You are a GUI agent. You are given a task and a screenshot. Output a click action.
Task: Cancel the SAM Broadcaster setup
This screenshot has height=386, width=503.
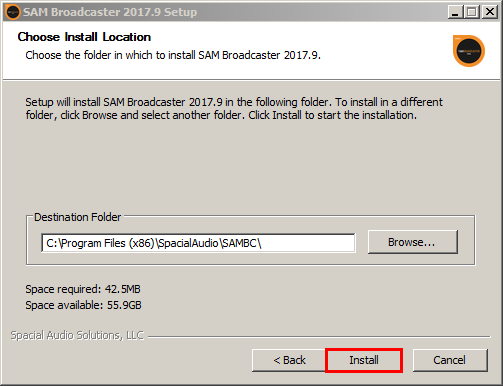pyautogui.click(x=450, y=360)
